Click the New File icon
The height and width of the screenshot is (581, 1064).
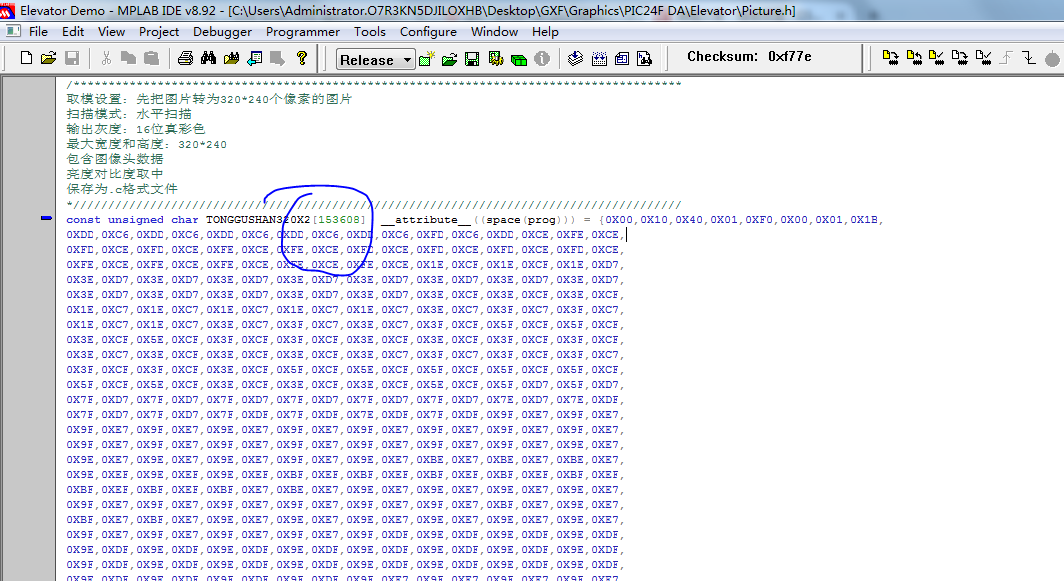point(26,58)
